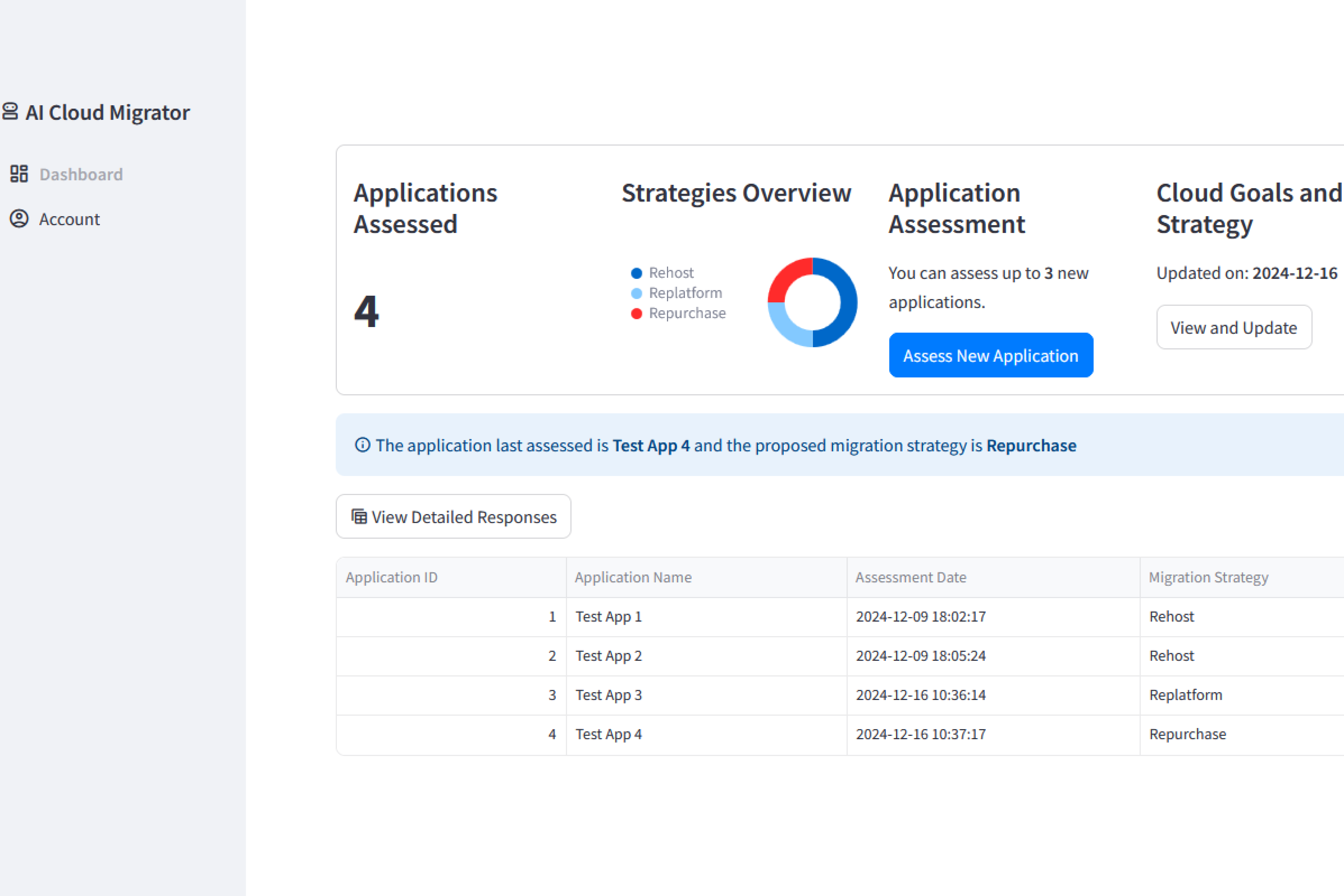Viewport: 1344px width, 896px height.
Task: Click the Applications Assessed count 4
Action: click(x=366, y=311)
